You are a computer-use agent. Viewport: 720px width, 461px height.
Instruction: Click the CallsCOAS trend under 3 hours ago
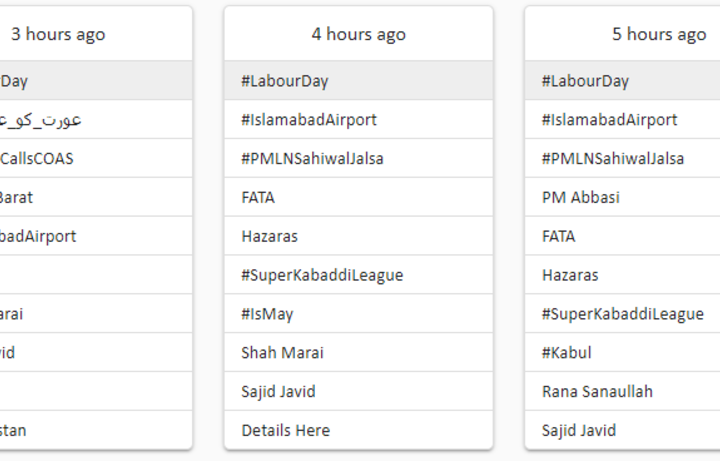pos(96,158)
